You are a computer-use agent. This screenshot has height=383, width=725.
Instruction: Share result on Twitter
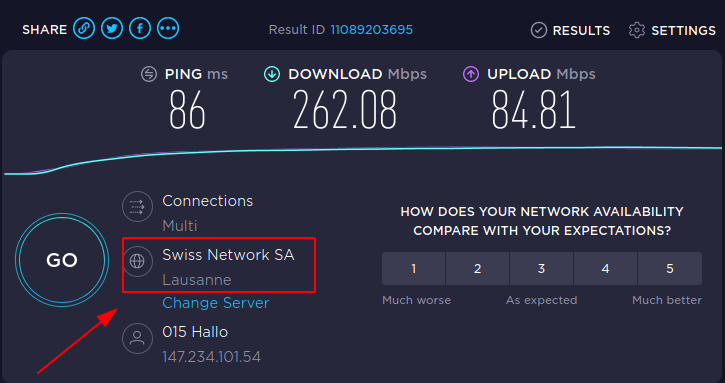112,29
